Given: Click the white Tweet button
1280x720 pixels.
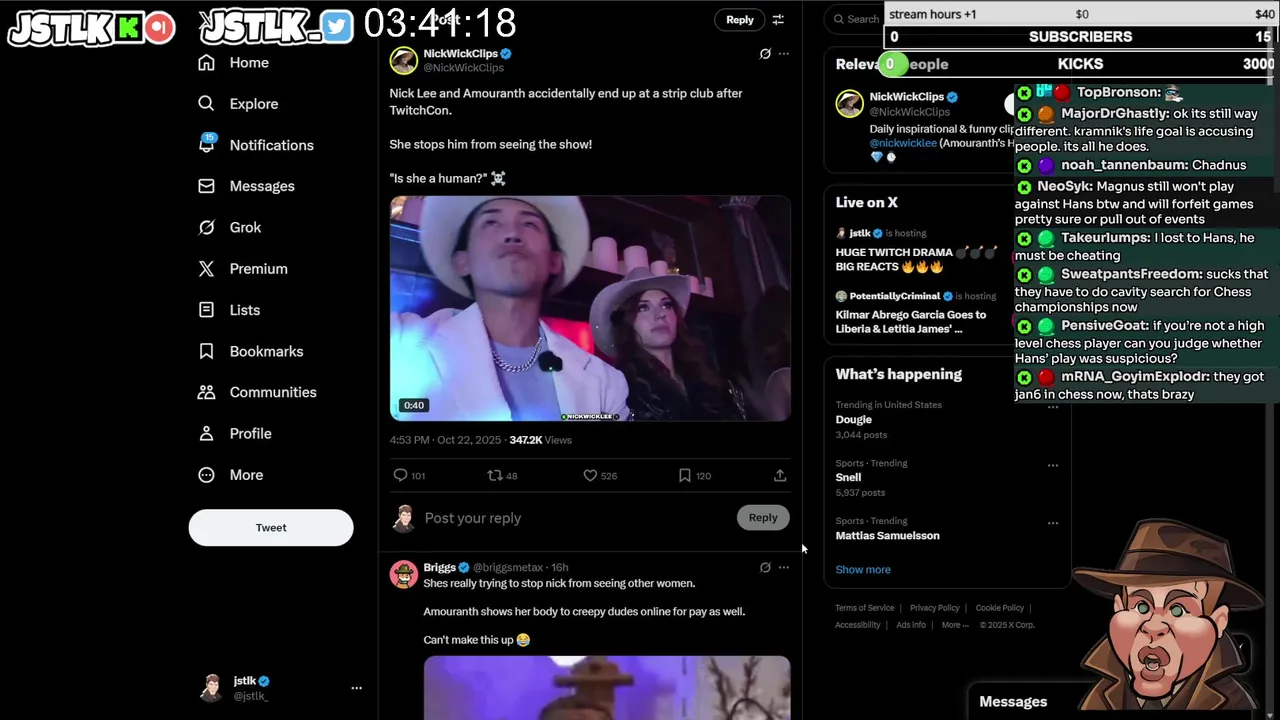Looking at the screenshot, I should (271, 528).
